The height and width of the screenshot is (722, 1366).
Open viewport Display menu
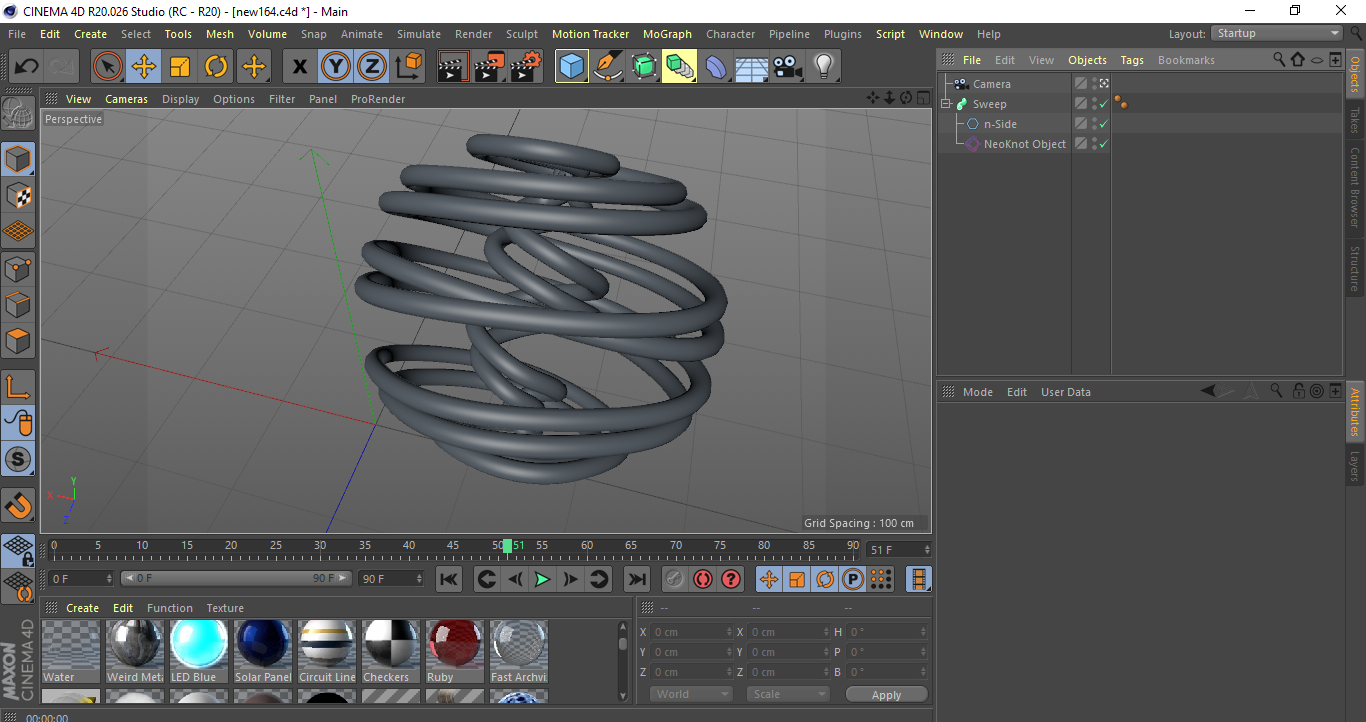[x=180, y=99]
